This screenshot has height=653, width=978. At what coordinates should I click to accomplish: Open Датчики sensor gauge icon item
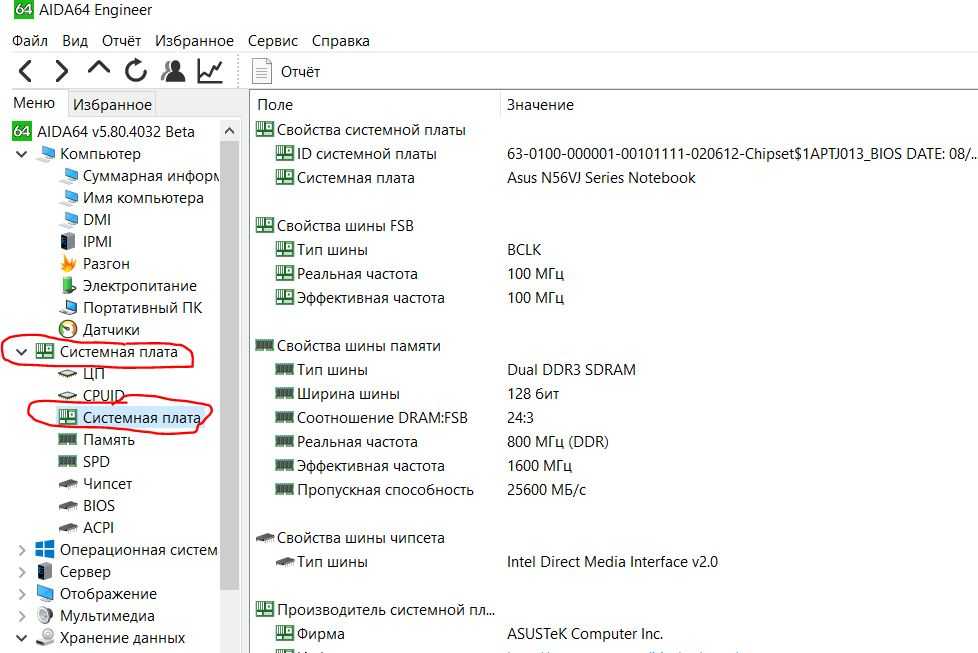[x=100, y=329]
